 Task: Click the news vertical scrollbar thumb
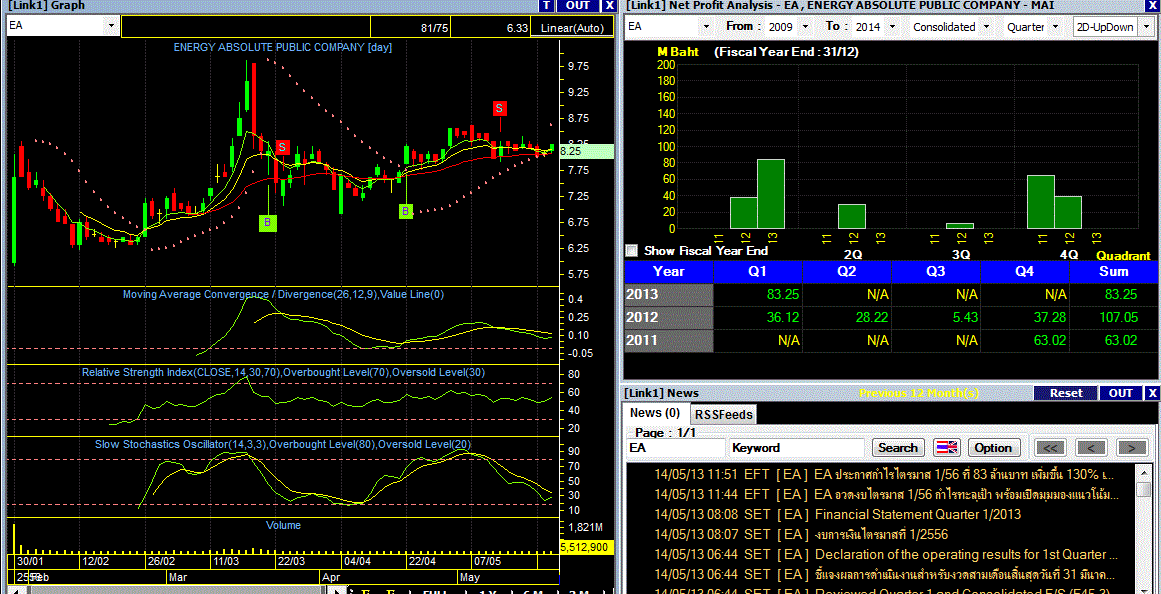tap(1144, 490)
